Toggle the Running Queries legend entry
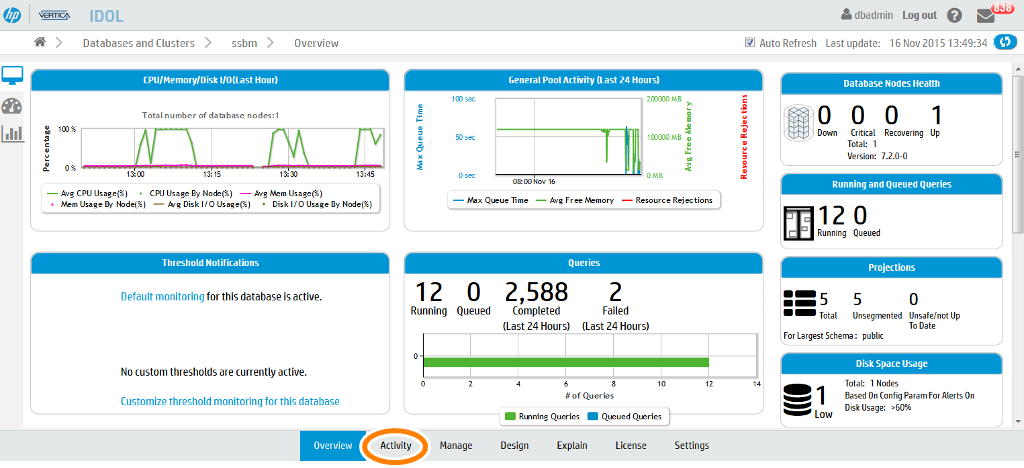This screenshot has width=1024, height=468. click(539, 417)
